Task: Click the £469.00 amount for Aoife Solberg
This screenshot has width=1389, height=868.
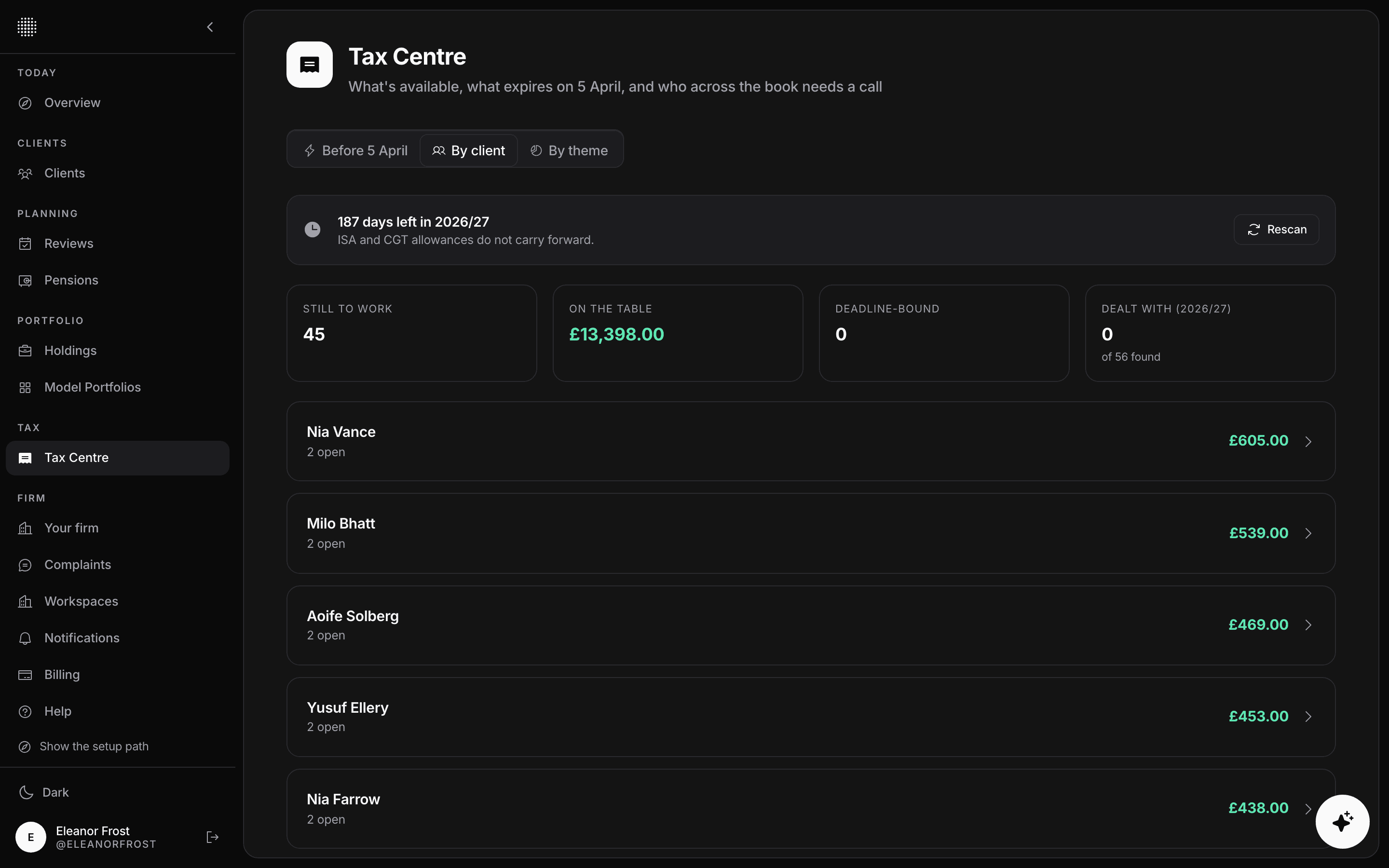Action: 1258,624
